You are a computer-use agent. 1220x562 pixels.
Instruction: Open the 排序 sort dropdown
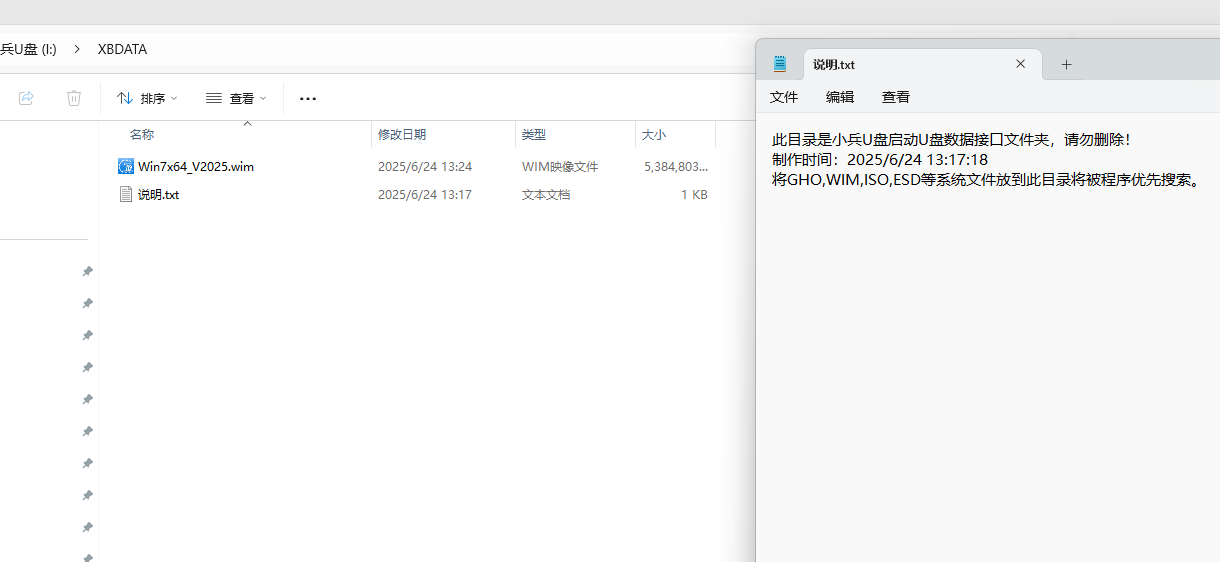tap(147, 98)
